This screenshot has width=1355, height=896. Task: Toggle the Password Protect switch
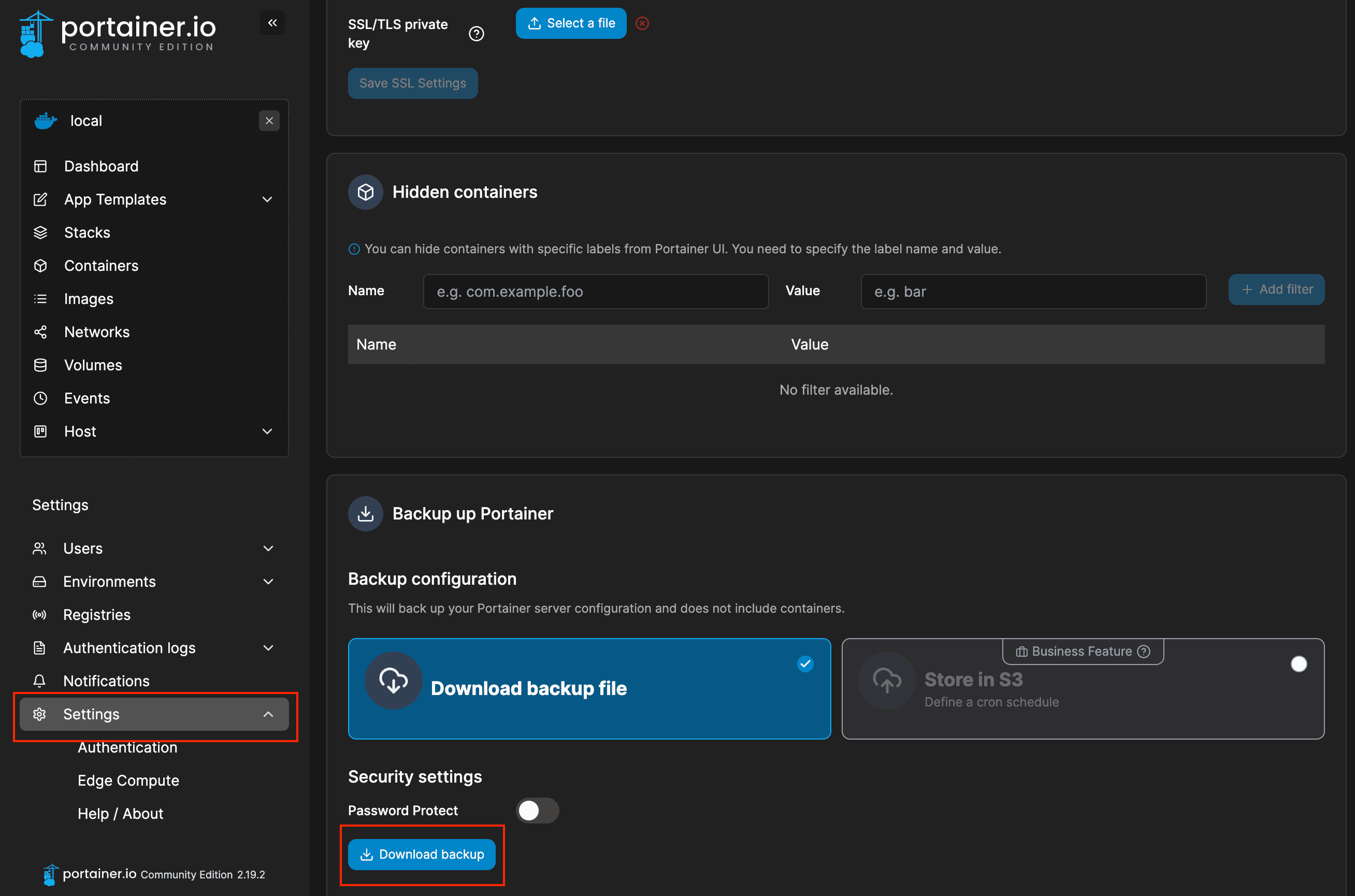537,811
